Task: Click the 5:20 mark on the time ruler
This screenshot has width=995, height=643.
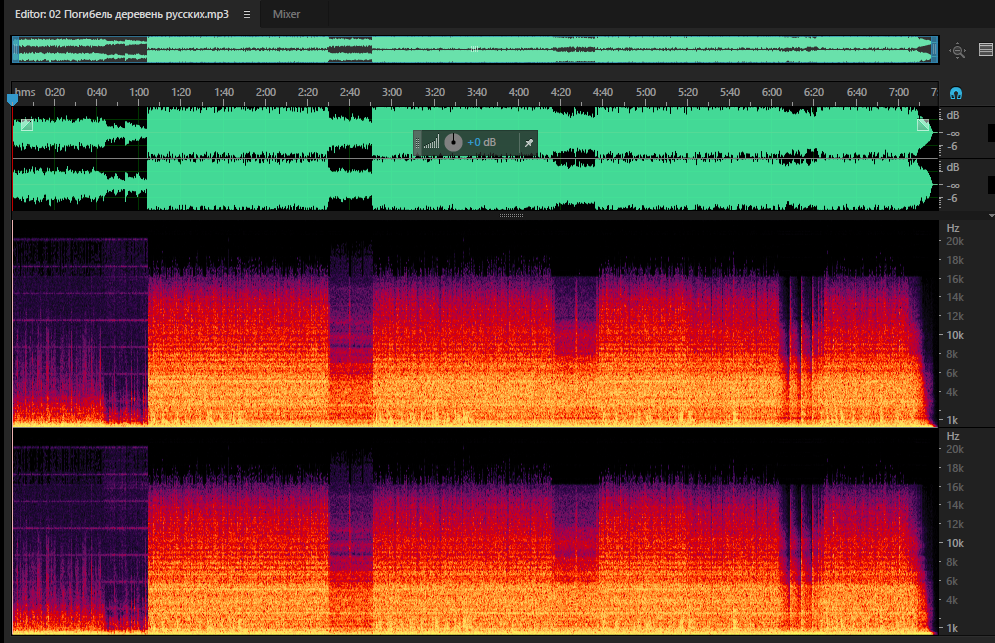Action: pos(687,92)
